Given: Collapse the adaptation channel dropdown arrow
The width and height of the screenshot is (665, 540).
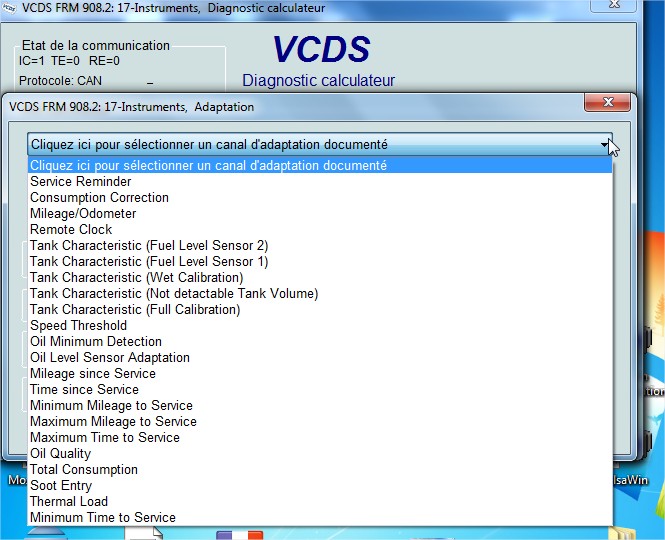Looking at the screenshot, I should click(605, 145).
